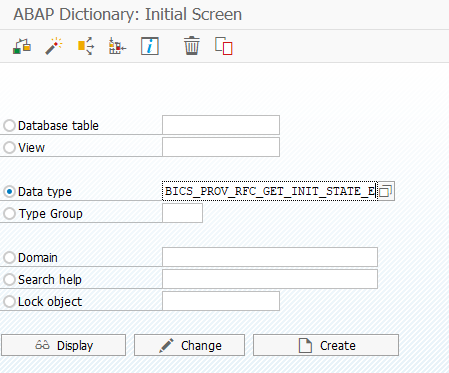
Task: Click the Activate magic wand icon
Action: point(54,46)
